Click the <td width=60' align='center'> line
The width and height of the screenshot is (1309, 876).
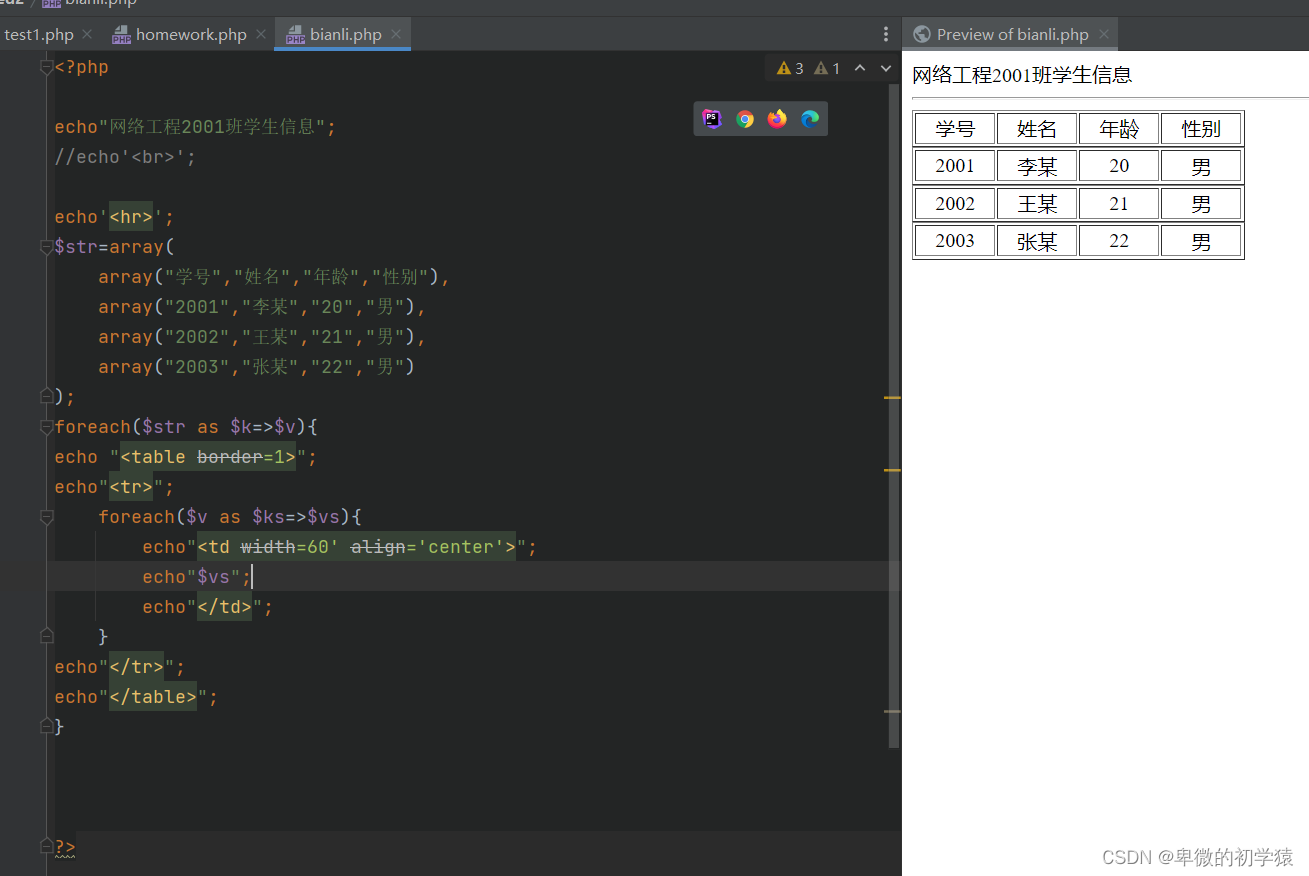pyautogui.click(x=340, y=547)
